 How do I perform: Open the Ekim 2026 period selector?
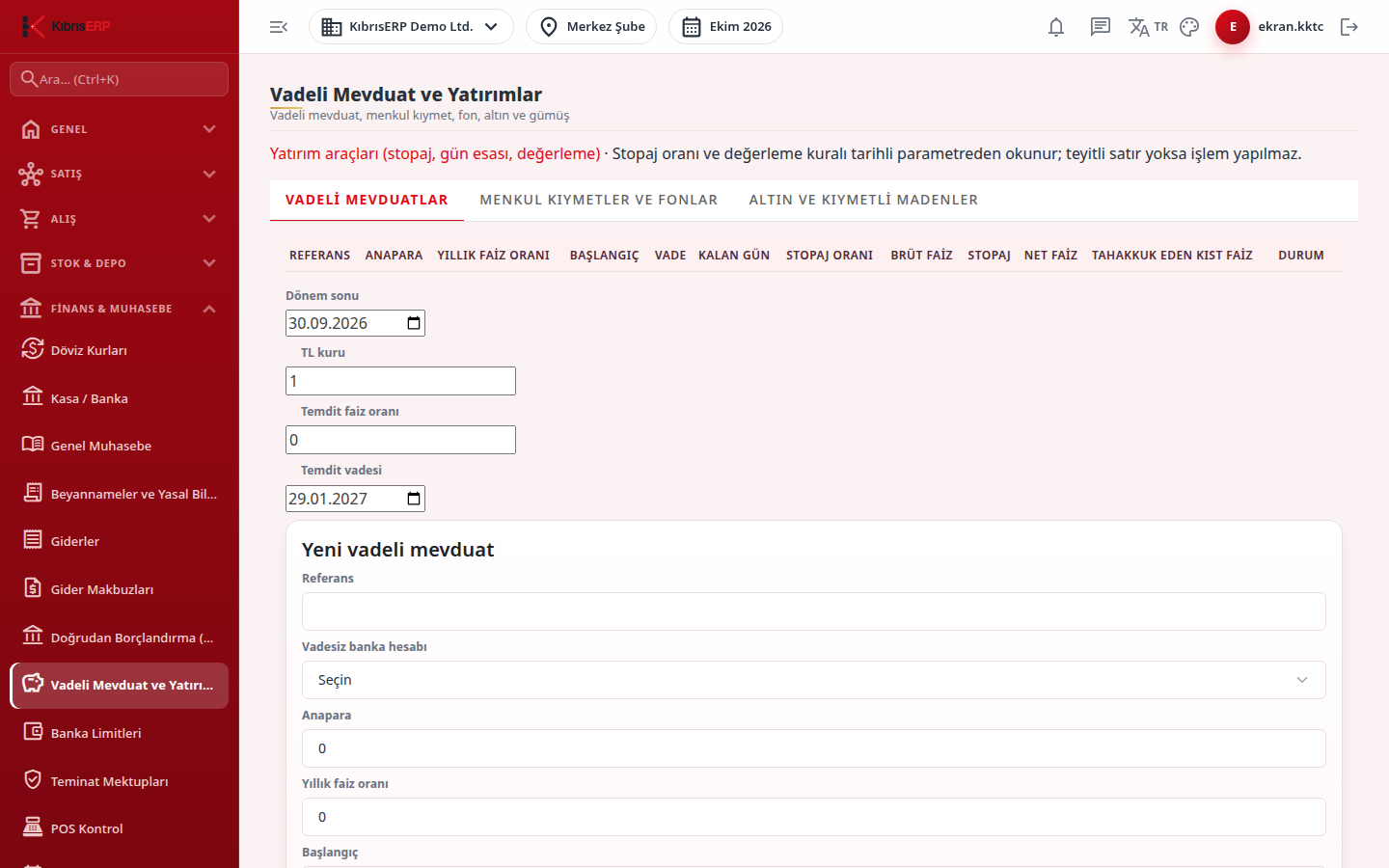tap(725, 27)
